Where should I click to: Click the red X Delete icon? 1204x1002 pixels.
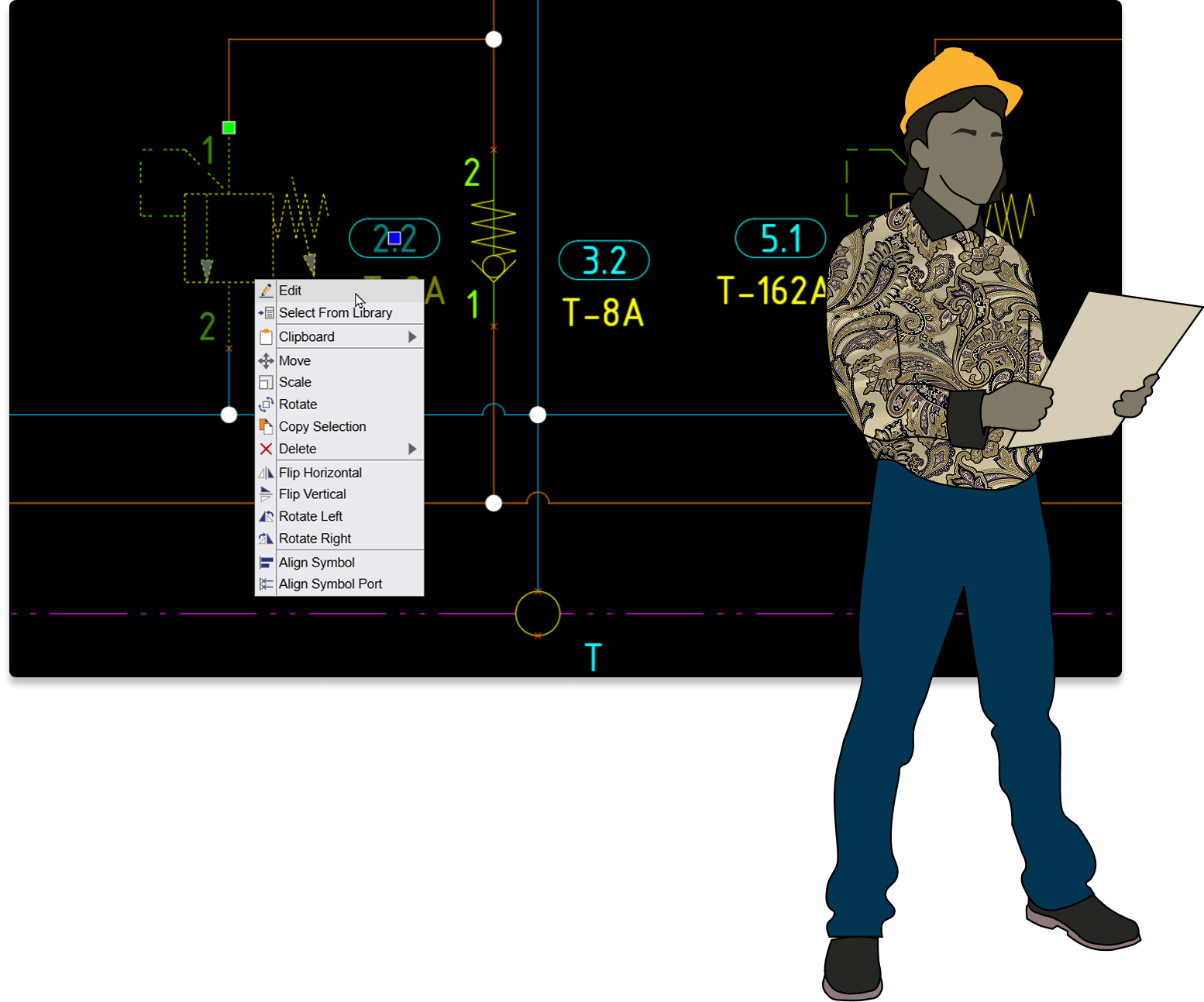point(266,449)
